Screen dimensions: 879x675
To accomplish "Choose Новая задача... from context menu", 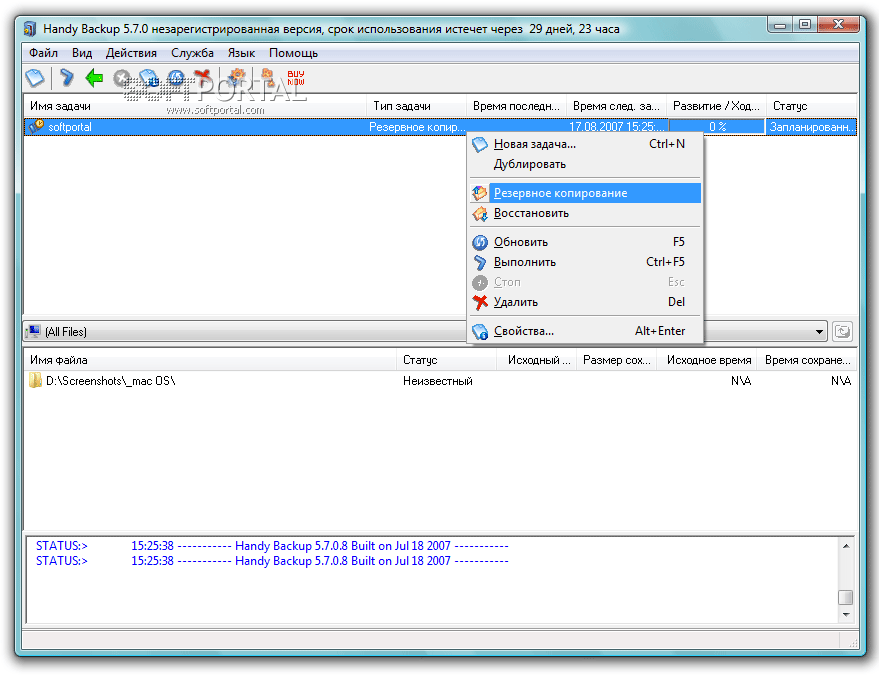I will (x=585, y=144).
